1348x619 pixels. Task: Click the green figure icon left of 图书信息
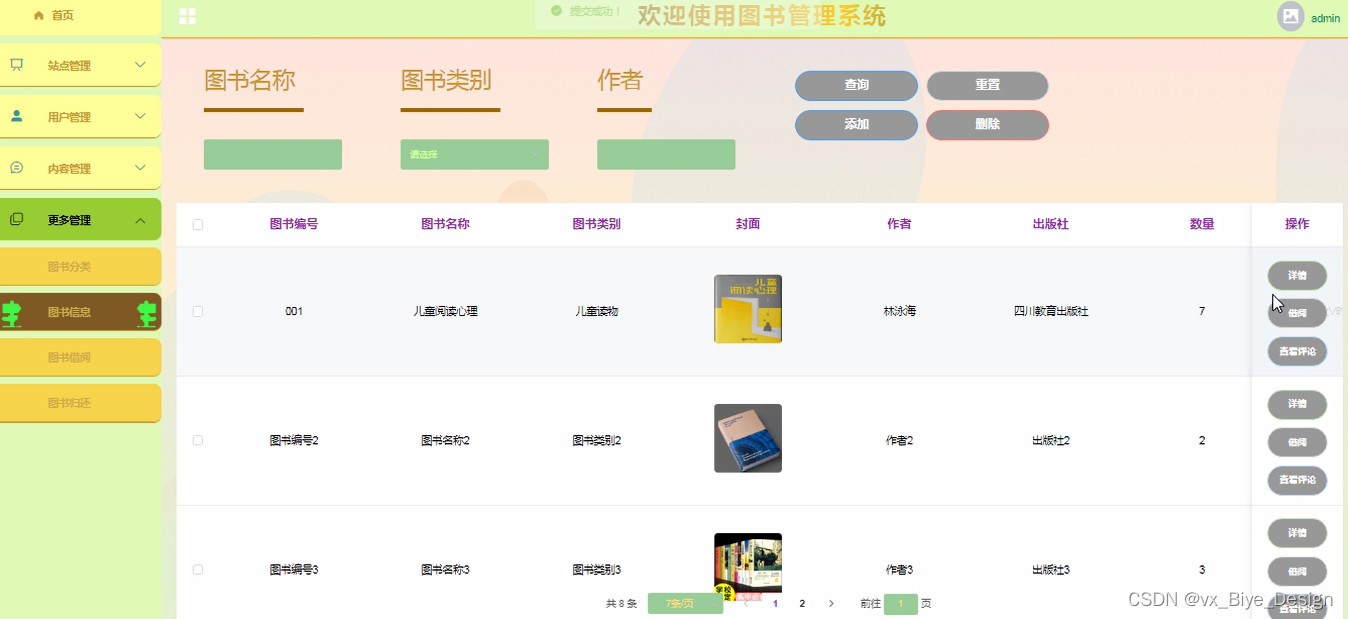(12, 313)
